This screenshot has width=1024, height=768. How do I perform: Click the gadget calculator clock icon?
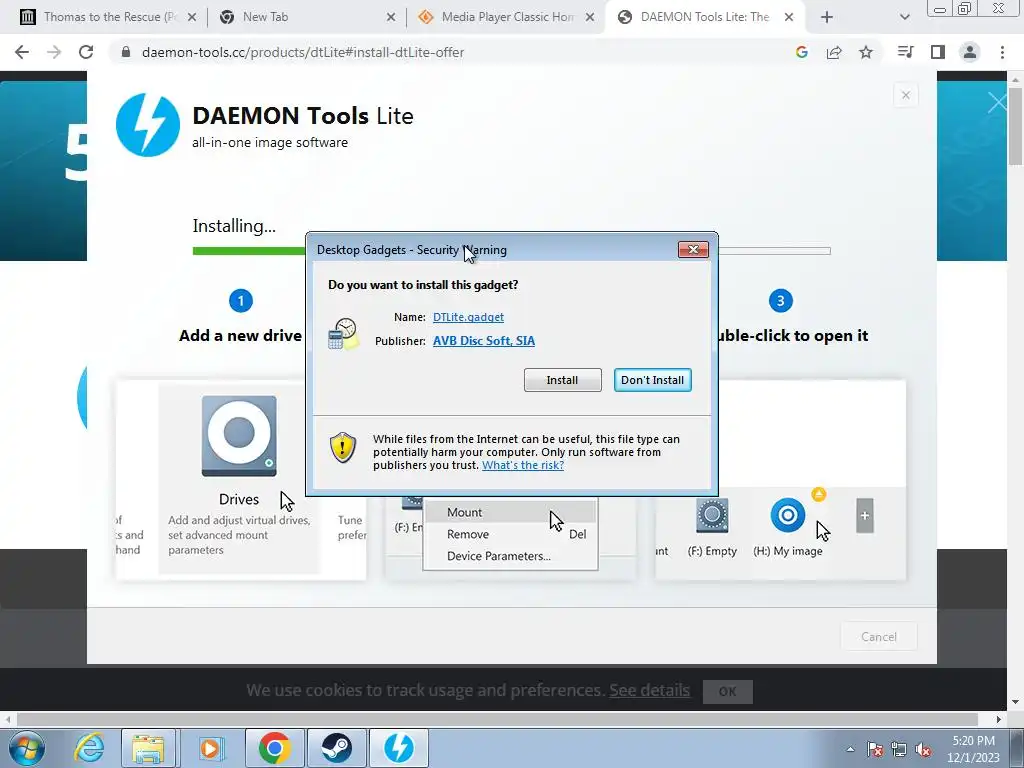point(344,334)
